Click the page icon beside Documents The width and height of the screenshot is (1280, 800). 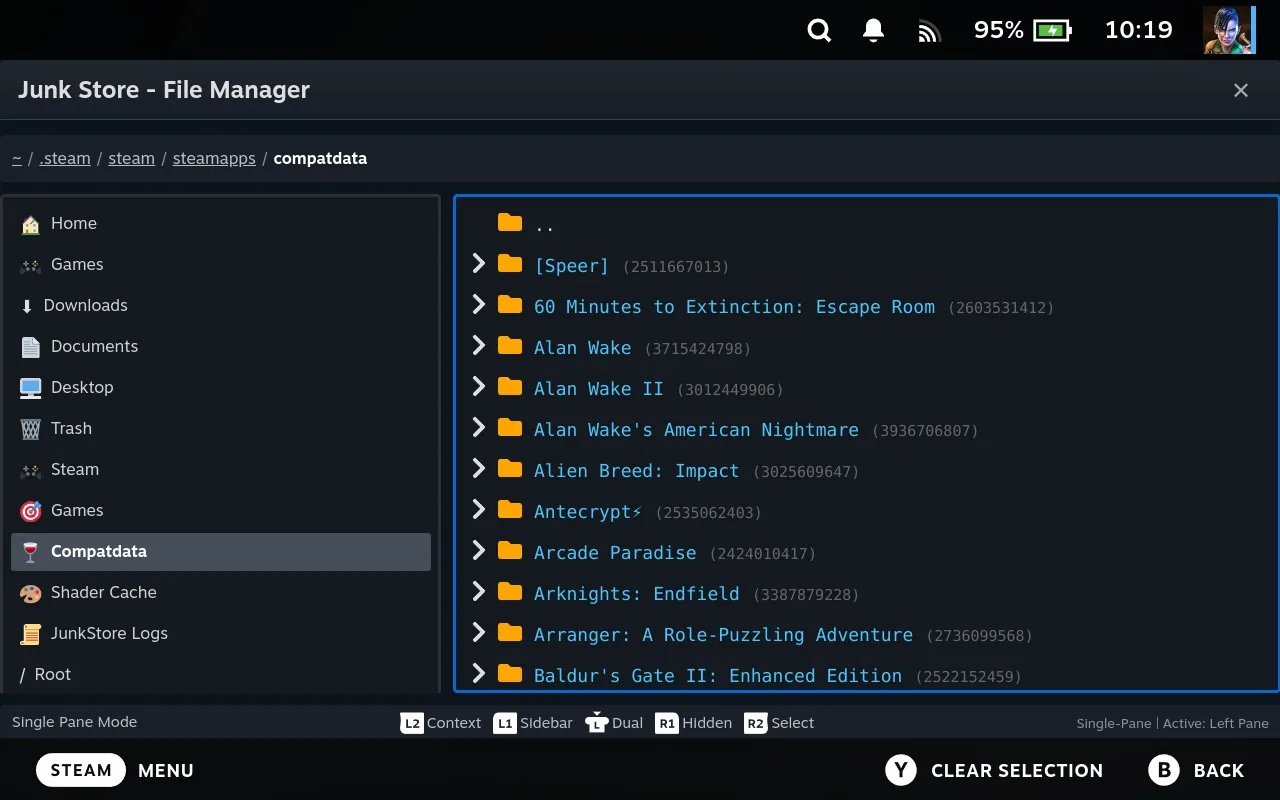click(31, 347)
